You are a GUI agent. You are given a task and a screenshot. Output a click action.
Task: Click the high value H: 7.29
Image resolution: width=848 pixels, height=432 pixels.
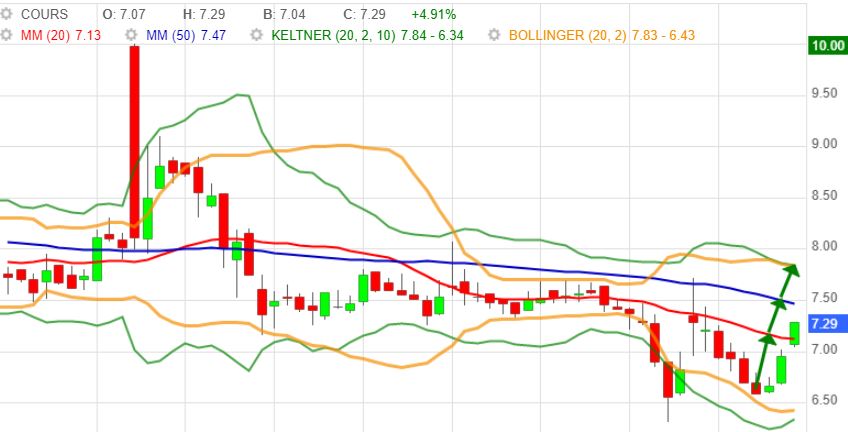pos(202,14)
